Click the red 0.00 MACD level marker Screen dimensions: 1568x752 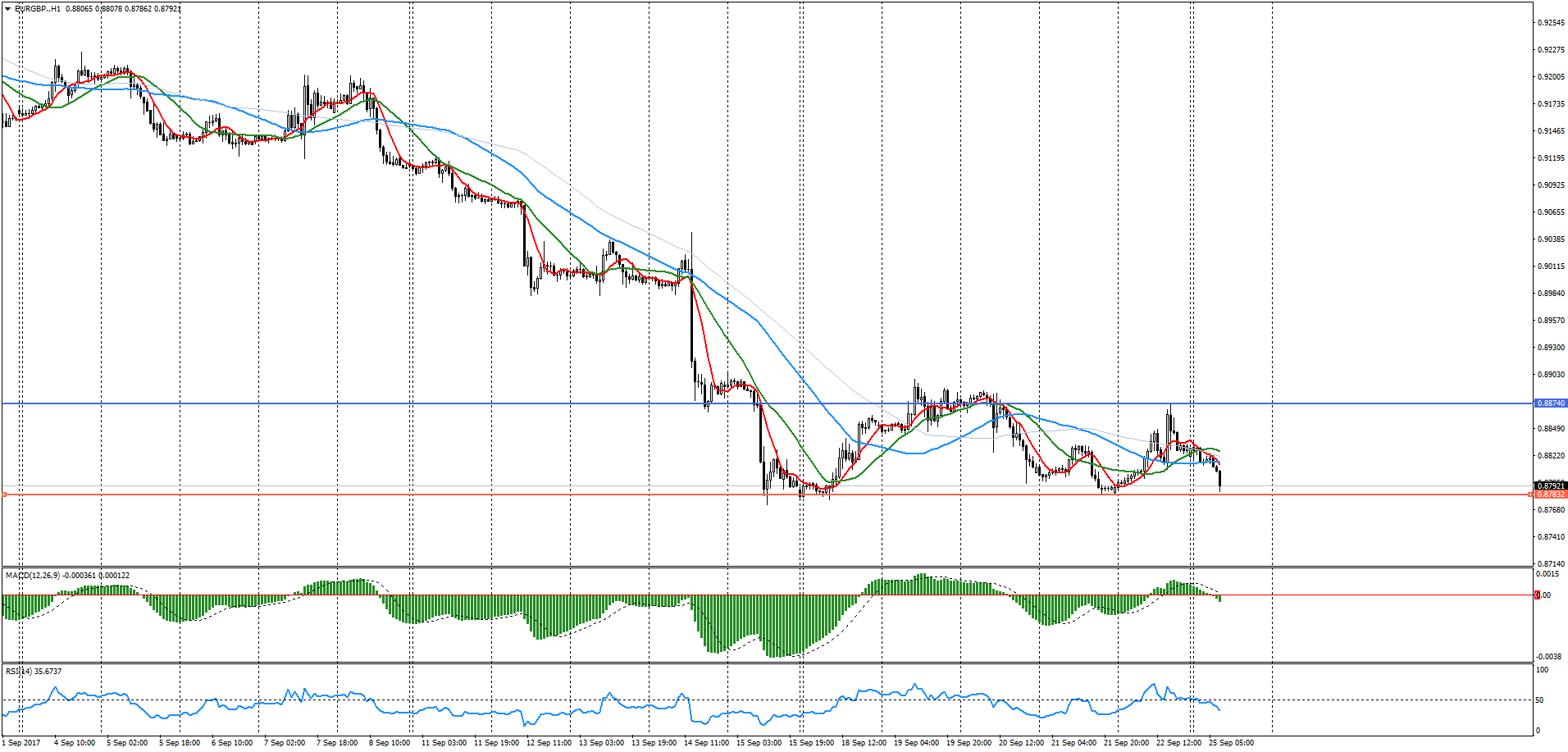(x=1538, y=595)
